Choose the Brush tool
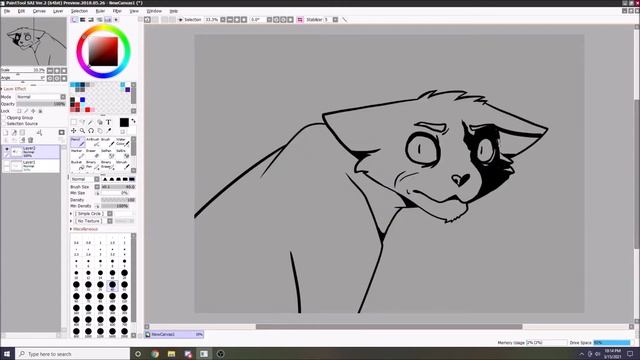 (x=107, y=142)
